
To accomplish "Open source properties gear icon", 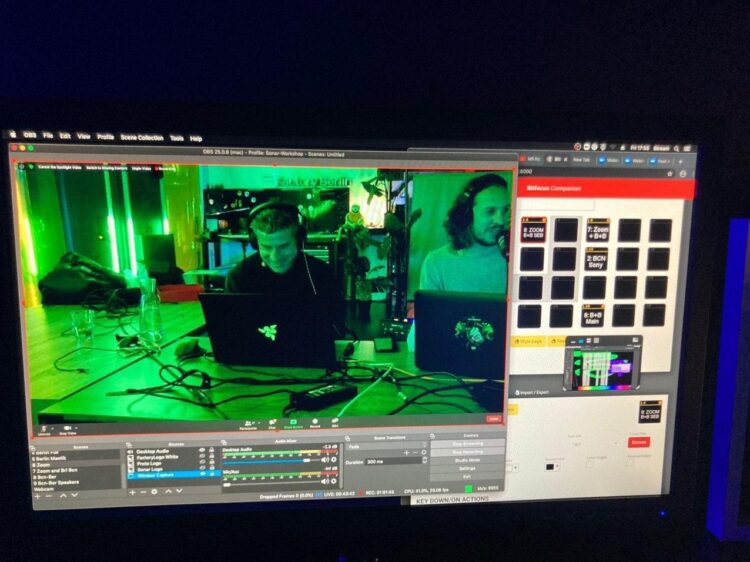I will [154, 492].
